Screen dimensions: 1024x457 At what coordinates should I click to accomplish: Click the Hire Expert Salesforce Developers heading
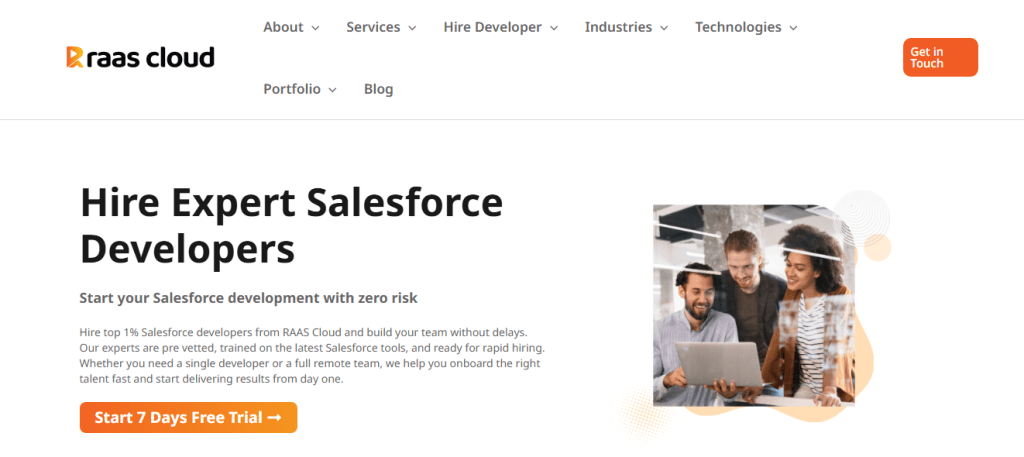[291, 225]
